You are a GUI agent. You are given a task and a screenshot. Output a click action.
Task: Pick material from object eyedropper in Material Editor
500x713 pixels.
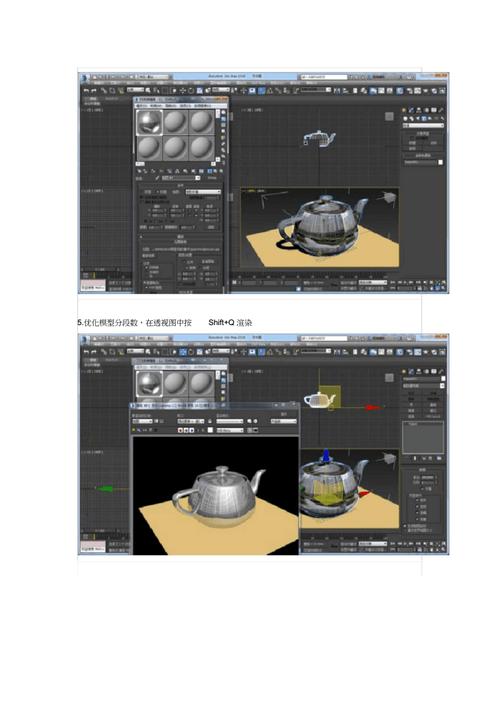tap(157, 178)
